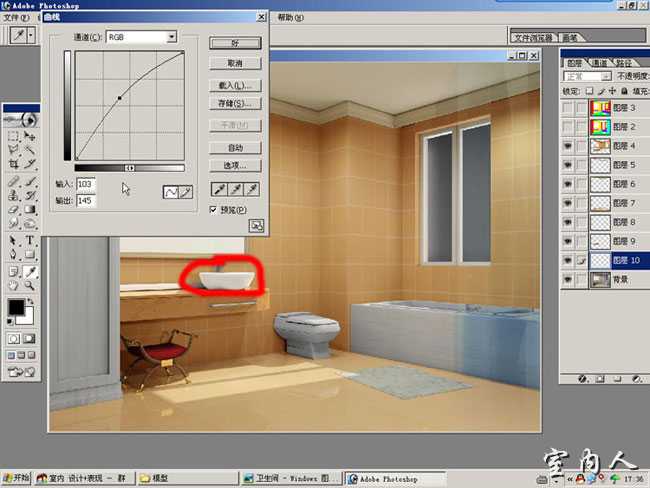650x488 pixels.
Task: Open the 画笔 brushes tab
Action: [570, 38]
